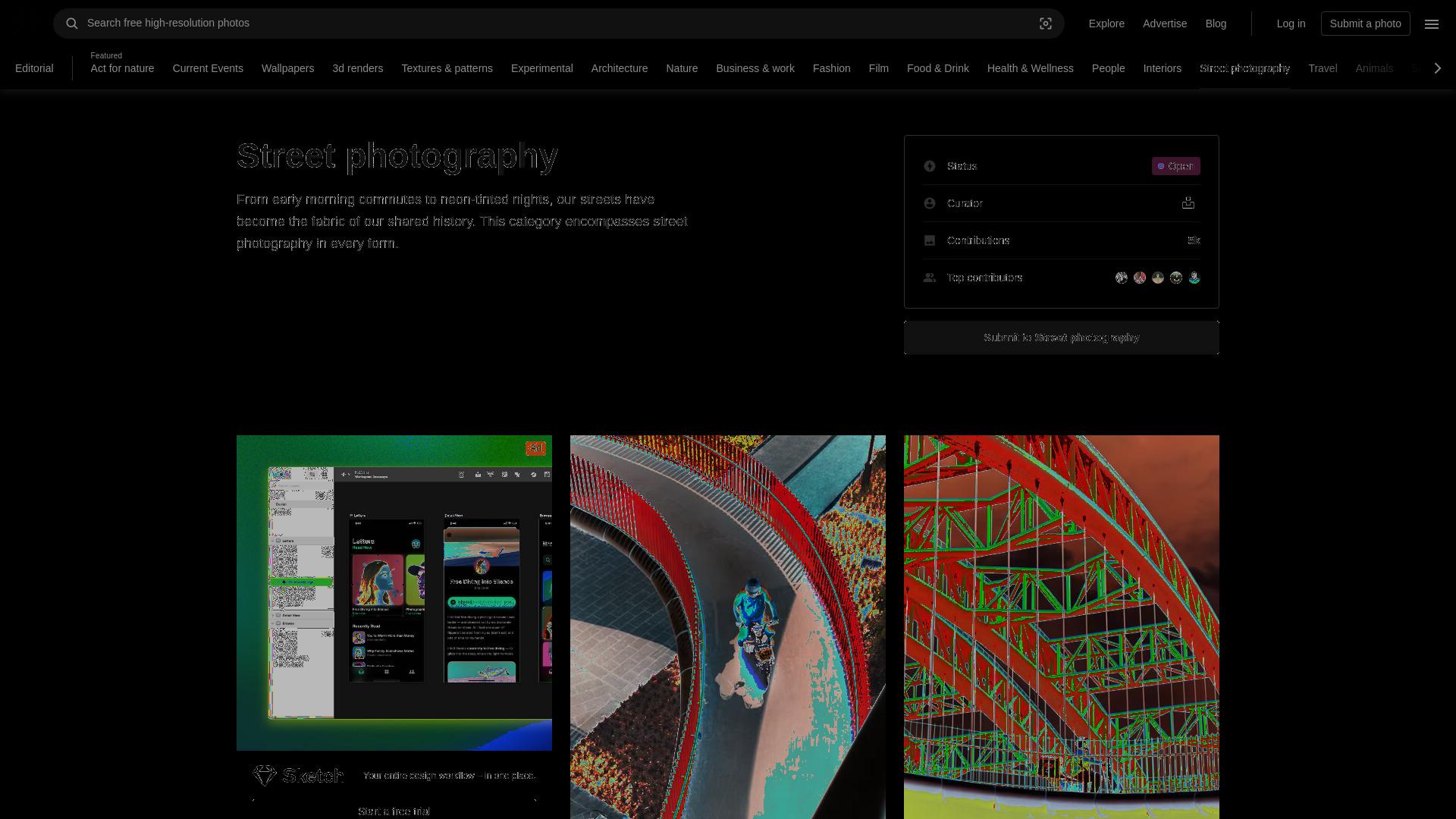Screen dimensions: 1456x819
Task: Click the Top contributors people icon
Action: pyautogui.click(x=930, y=278)
